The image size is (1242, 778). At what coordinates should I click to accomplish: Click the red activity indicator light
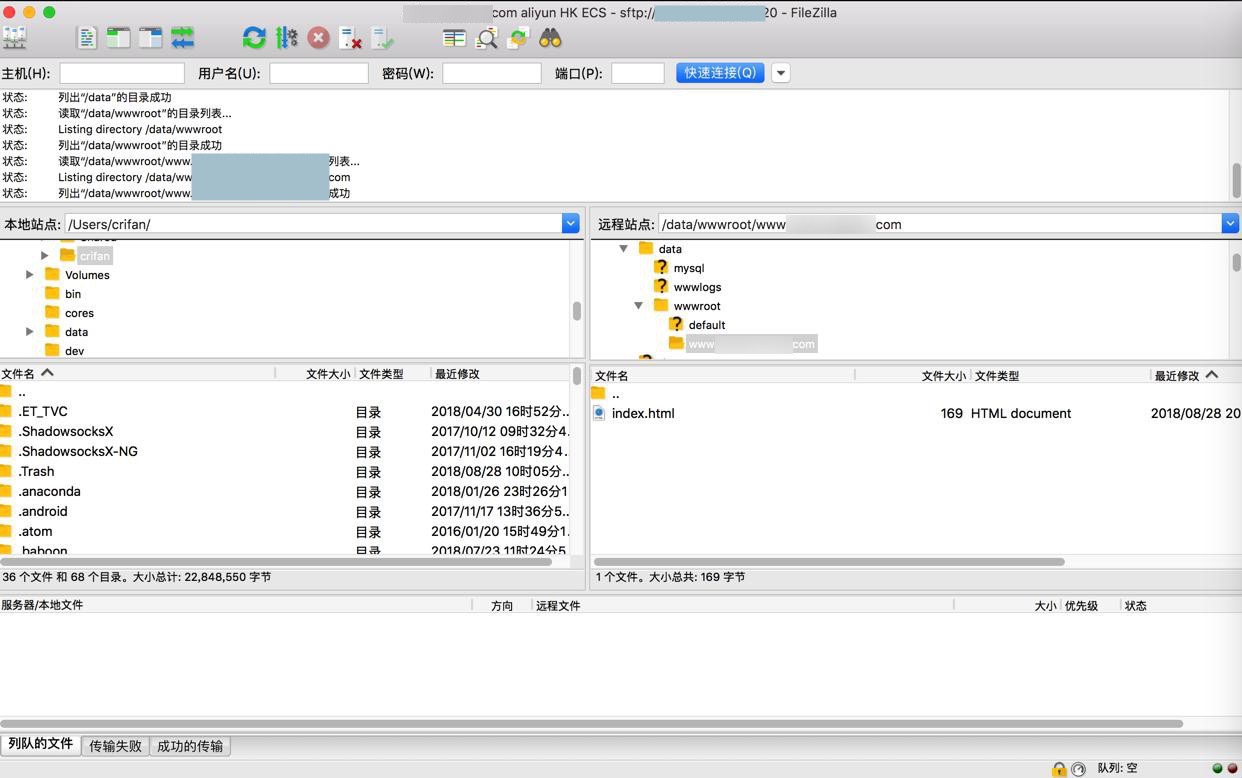1232,768
